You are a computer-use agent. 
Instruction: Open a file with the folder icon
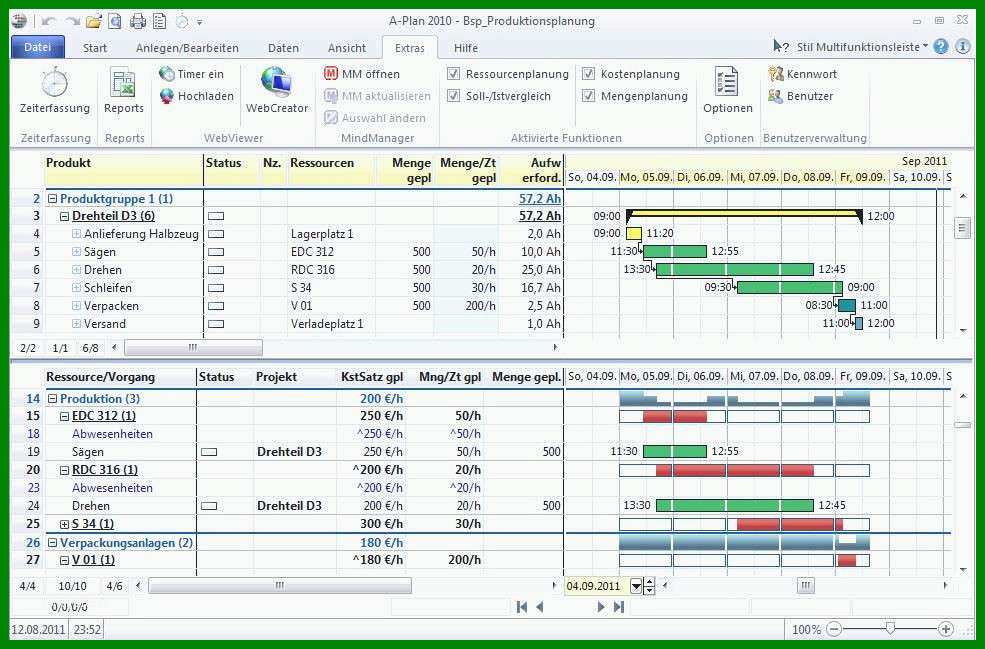click(x=94, y=22)
